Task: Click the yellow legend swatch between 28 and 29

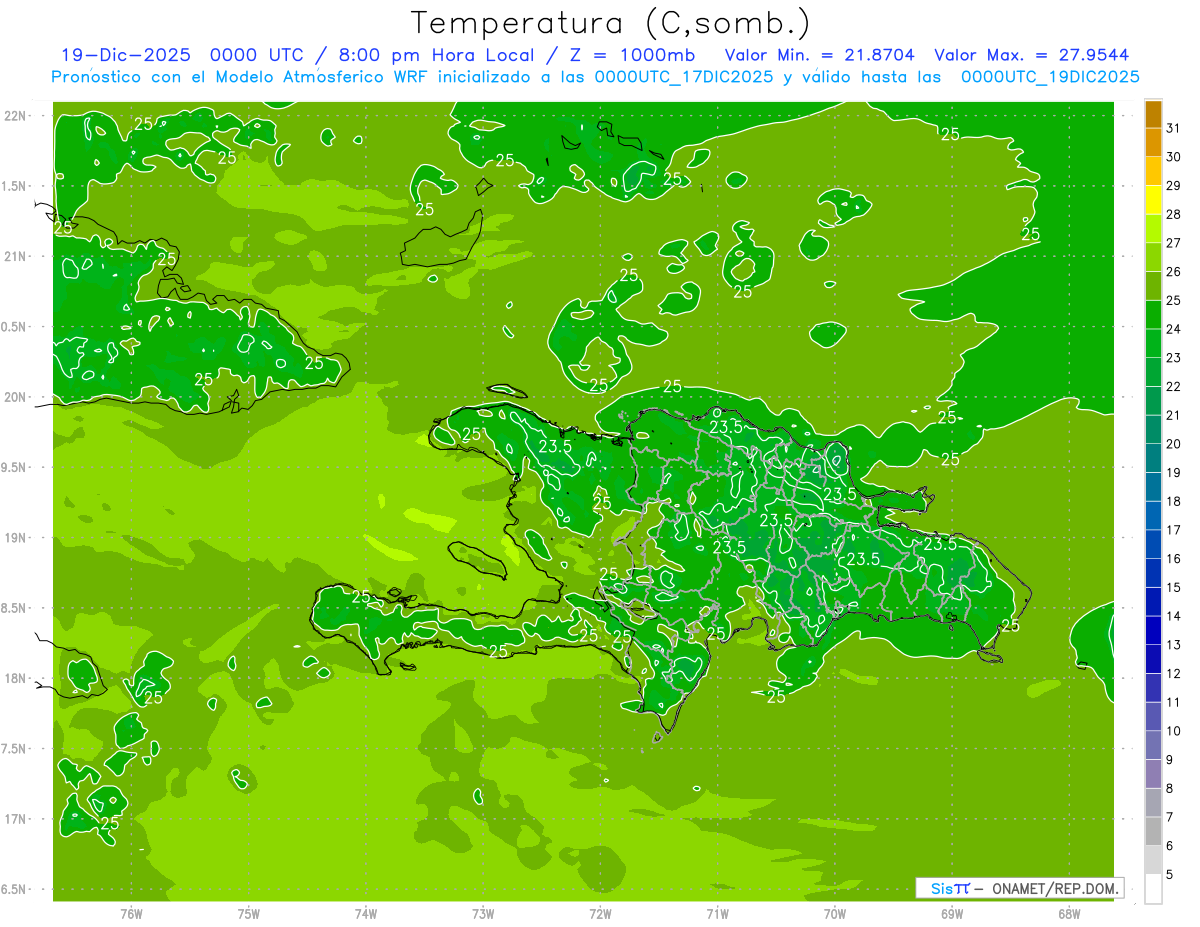Action: pos(1153,200)
